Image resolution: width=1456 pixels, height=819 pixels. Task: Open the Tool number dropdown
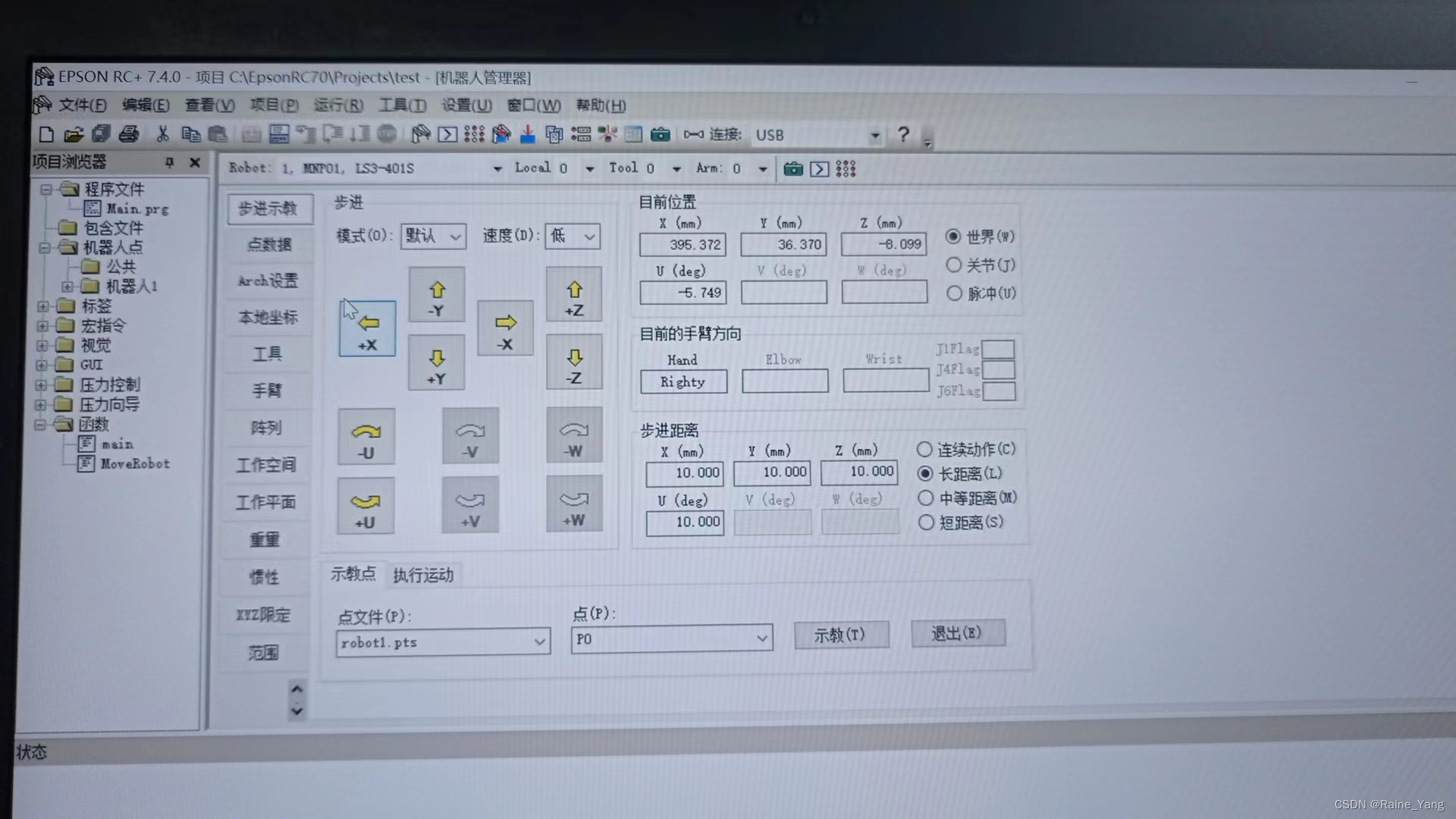pyautogui.click(x=676, y=168)
